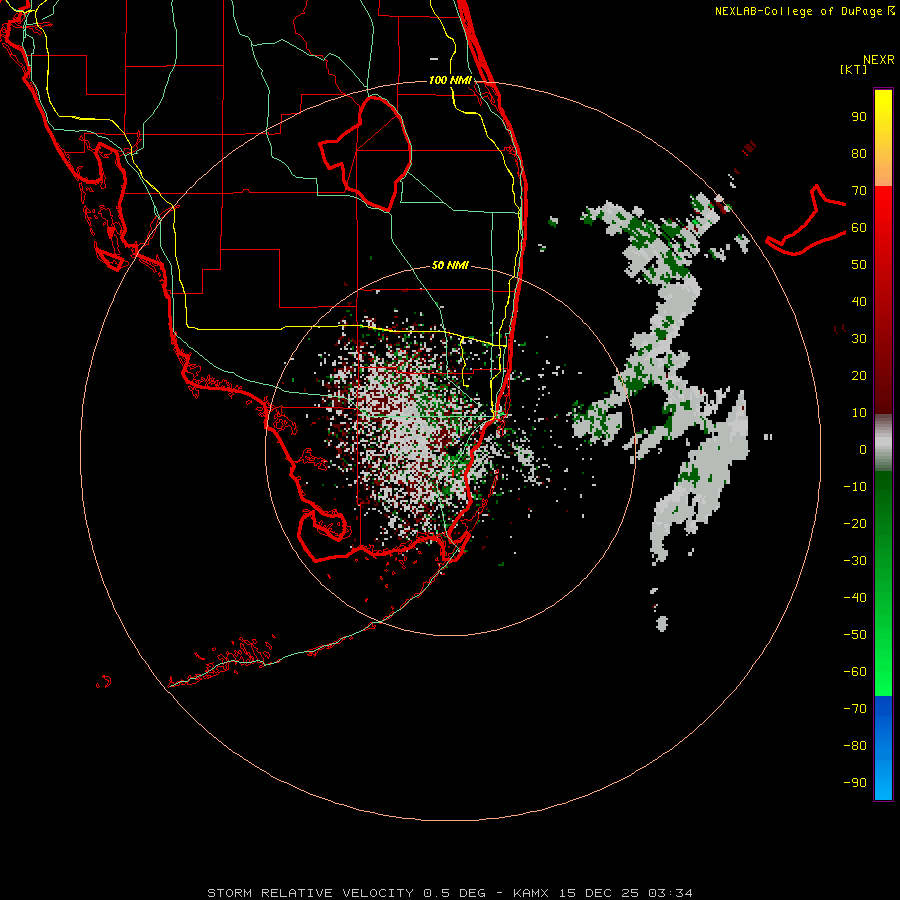Click the positive 10 value on the velocity scale

coord(859,413)
